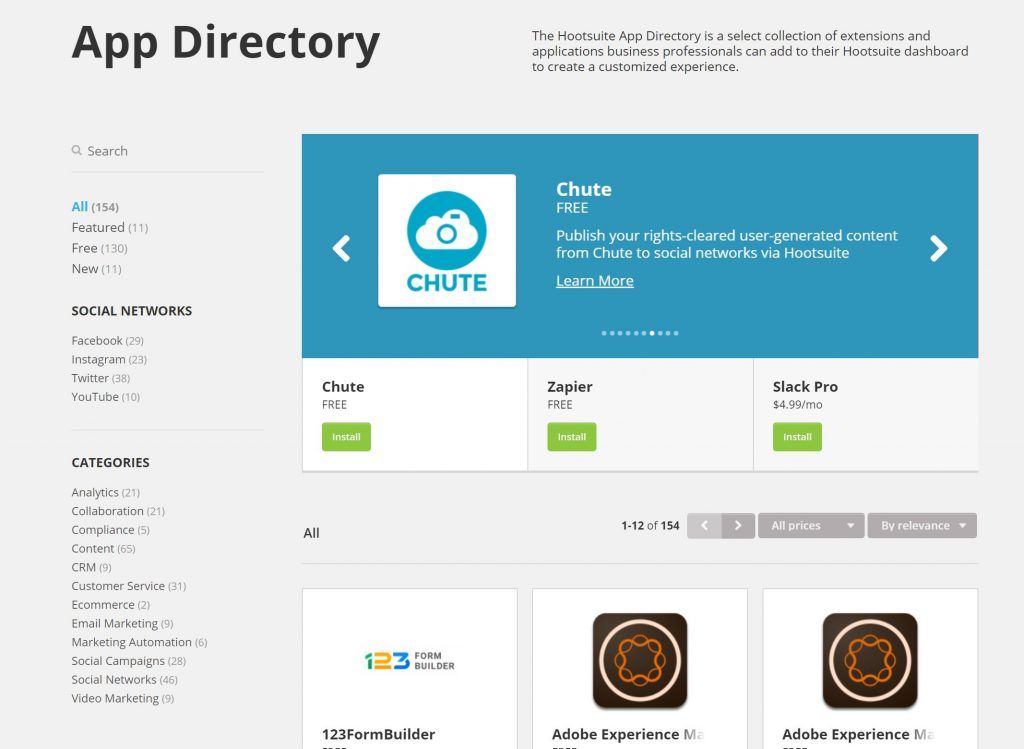The height and width of the screenshot is (749, 1024).
Task: Select the Slack Pro featured tab
Action: pyautogui.click(x=866, y=414)
